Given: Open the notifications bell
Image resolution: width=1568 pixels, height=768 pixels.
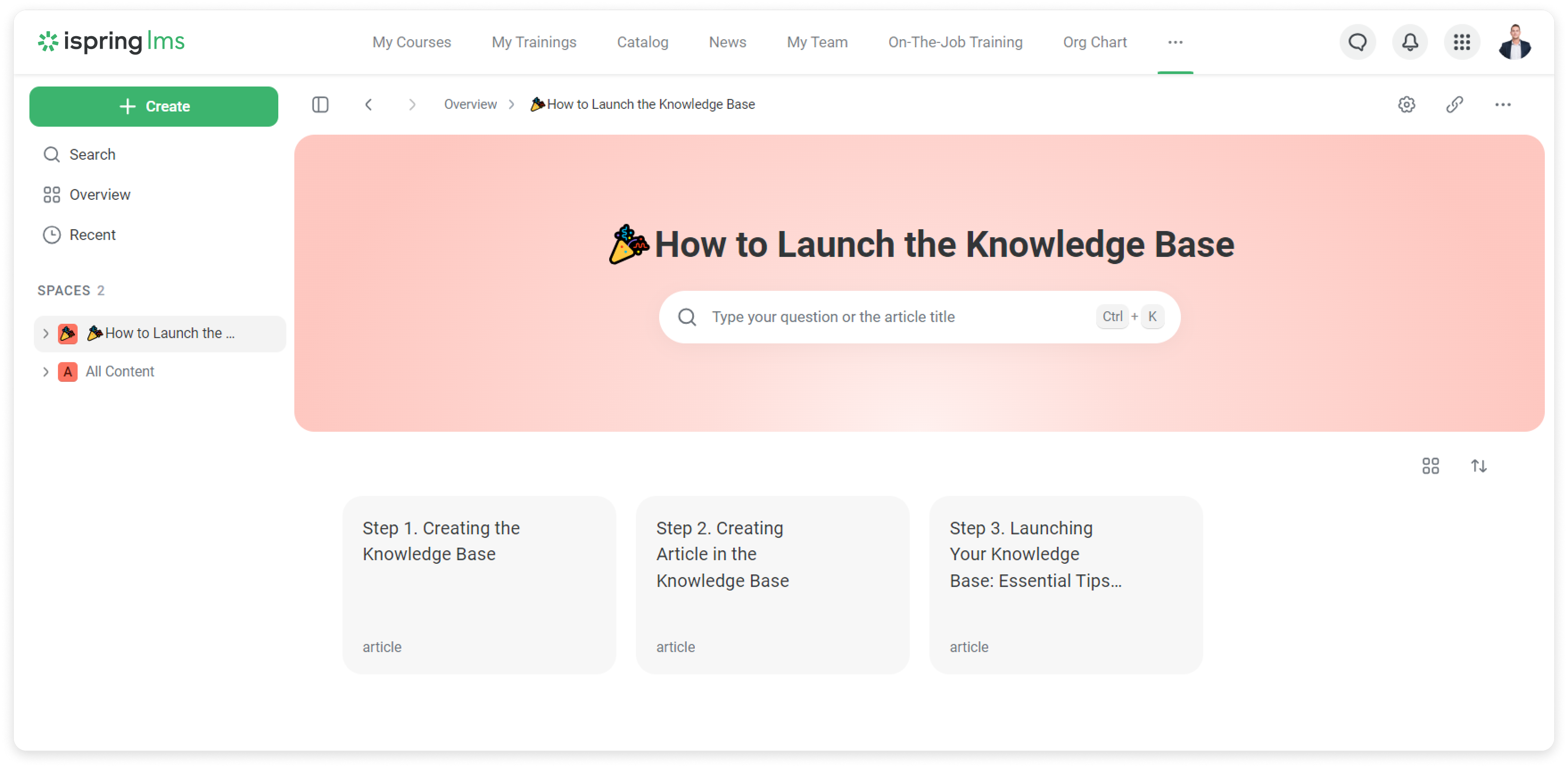Looking at the screenshot, I should 1409,42.
